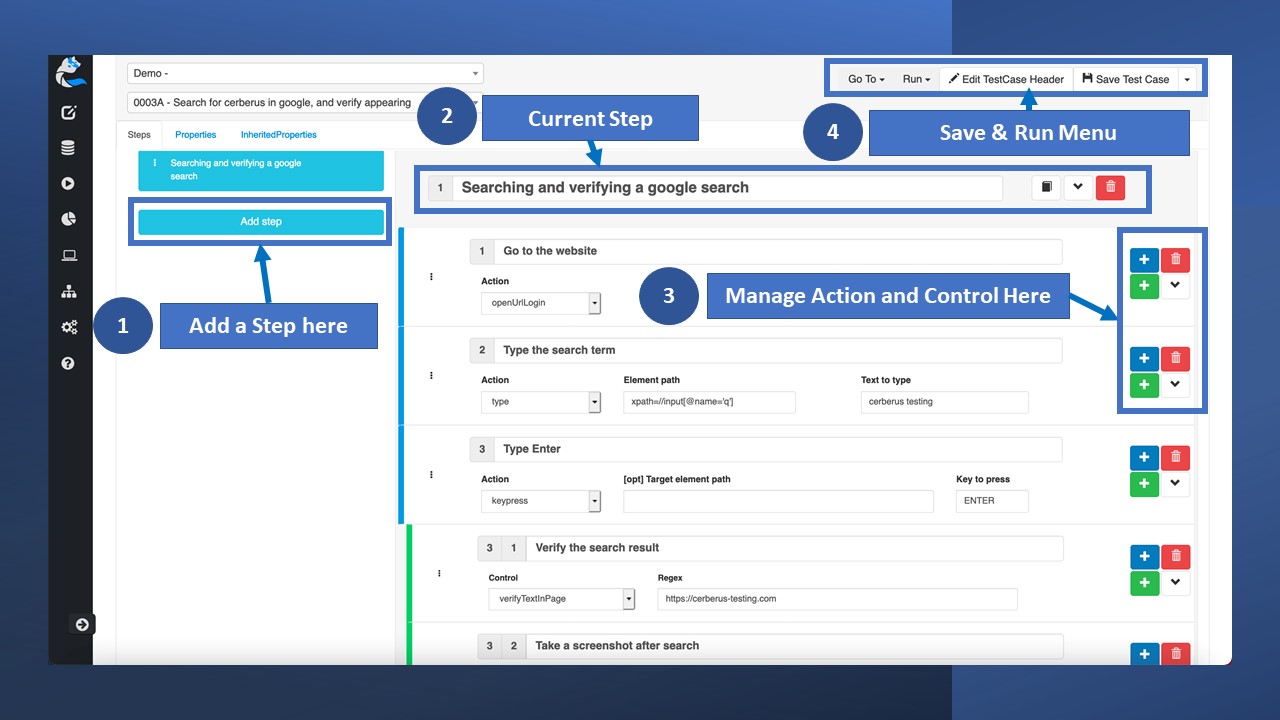Click the 'Save Test Case' button
Viewport: 1280px width, 720px height.
1125,79
